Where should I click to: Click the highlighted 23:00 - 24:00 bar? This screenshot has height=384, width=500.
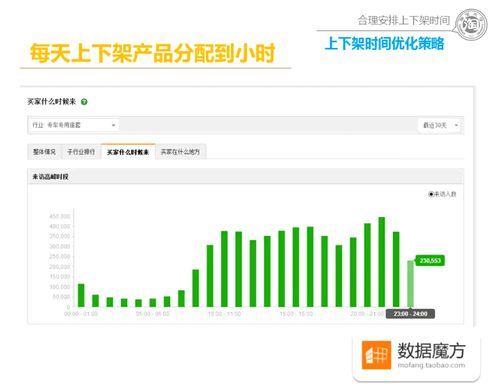coord(410,284)
